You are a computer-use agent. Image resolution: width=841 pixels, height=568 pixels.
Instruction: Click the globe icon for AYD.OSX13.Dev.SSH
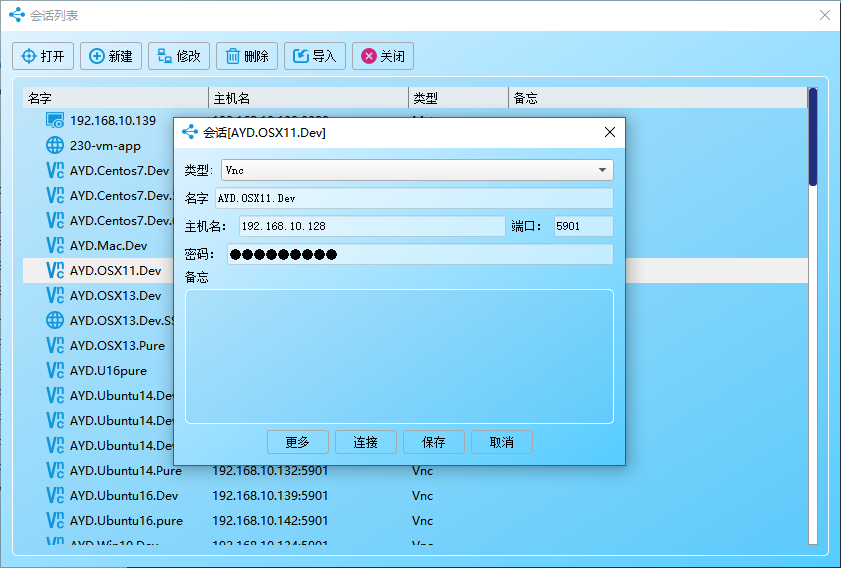[55, 321]
